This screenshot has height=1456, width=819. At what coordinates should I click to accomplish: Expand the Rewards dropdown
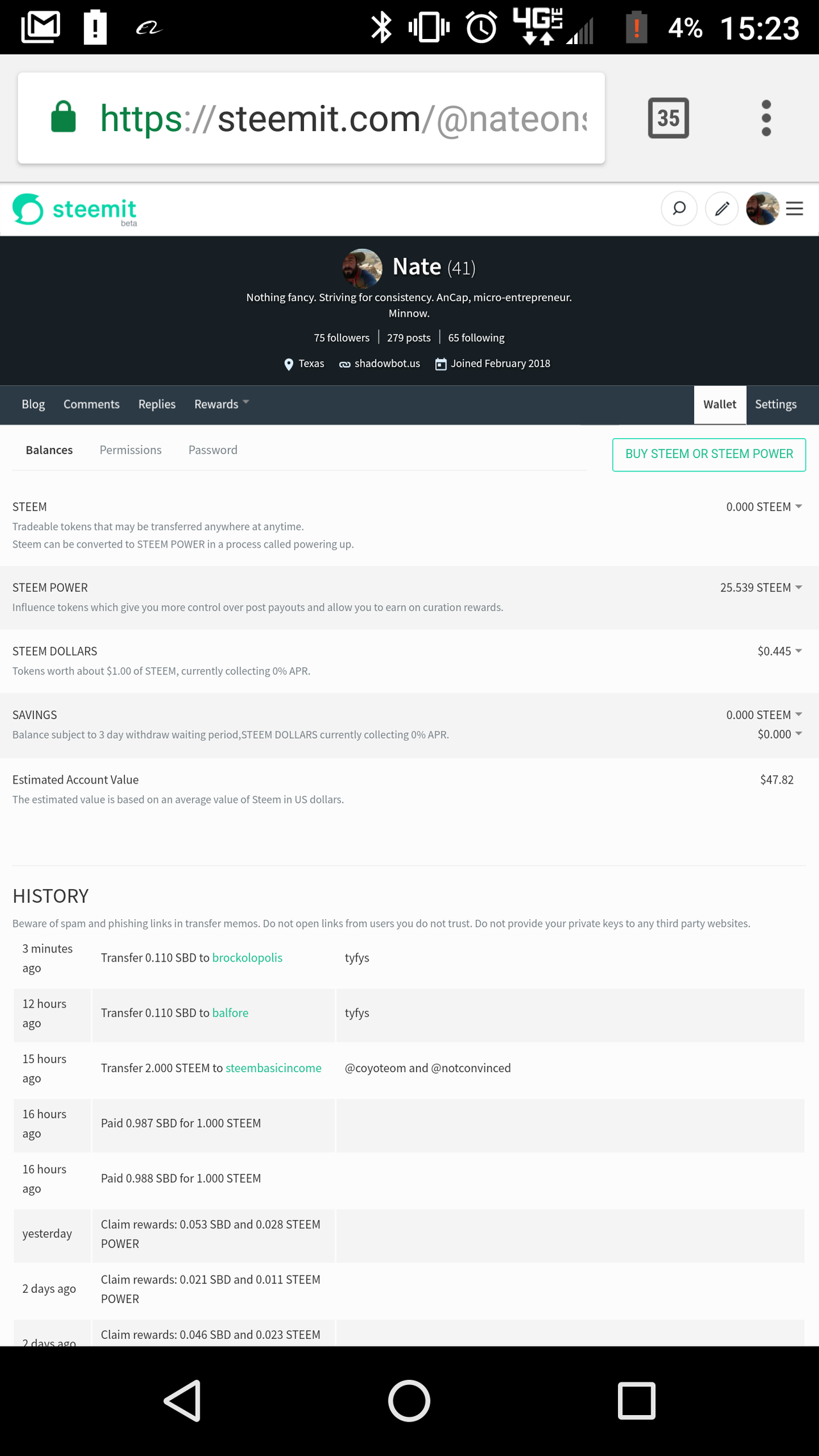click(x=221, y=404)
